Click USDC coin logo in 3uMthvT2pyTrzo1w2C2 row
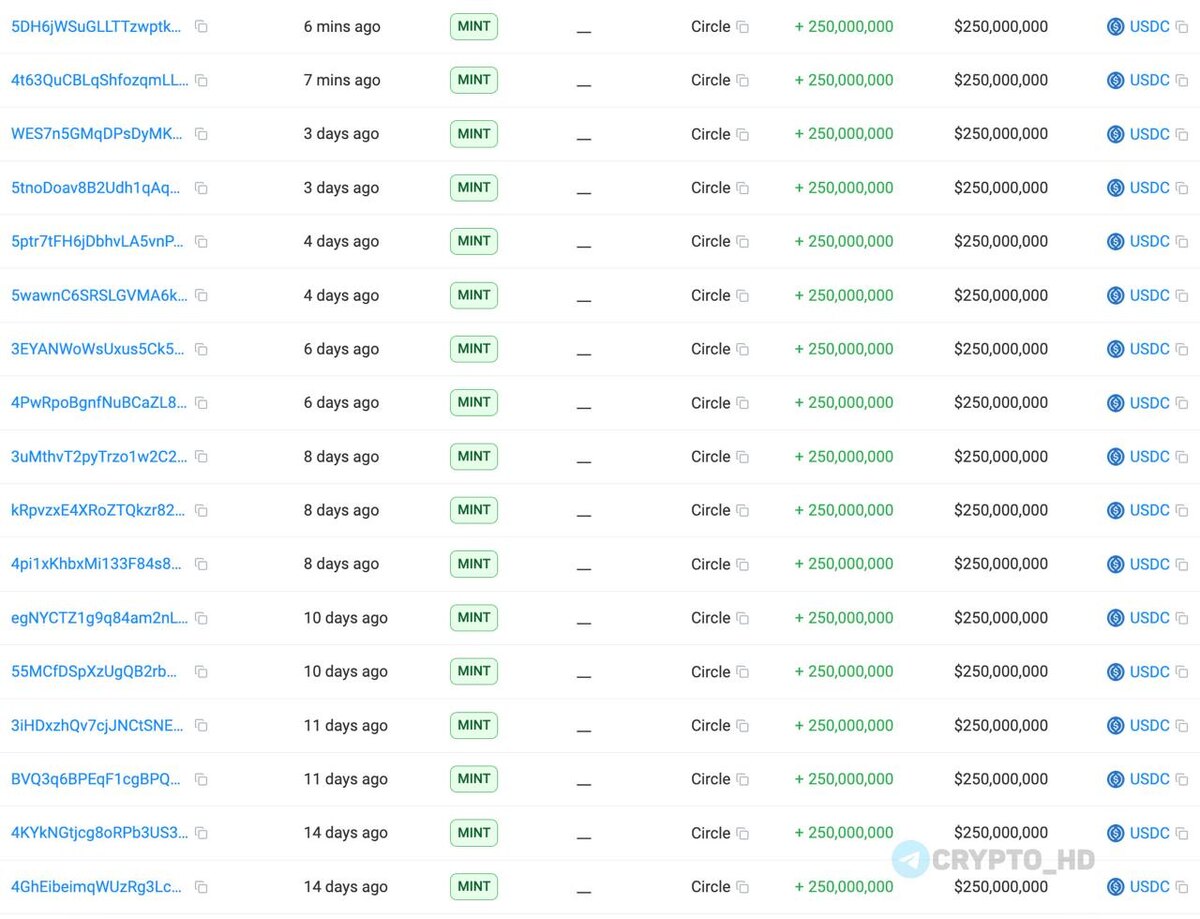 pos(1116,457)
